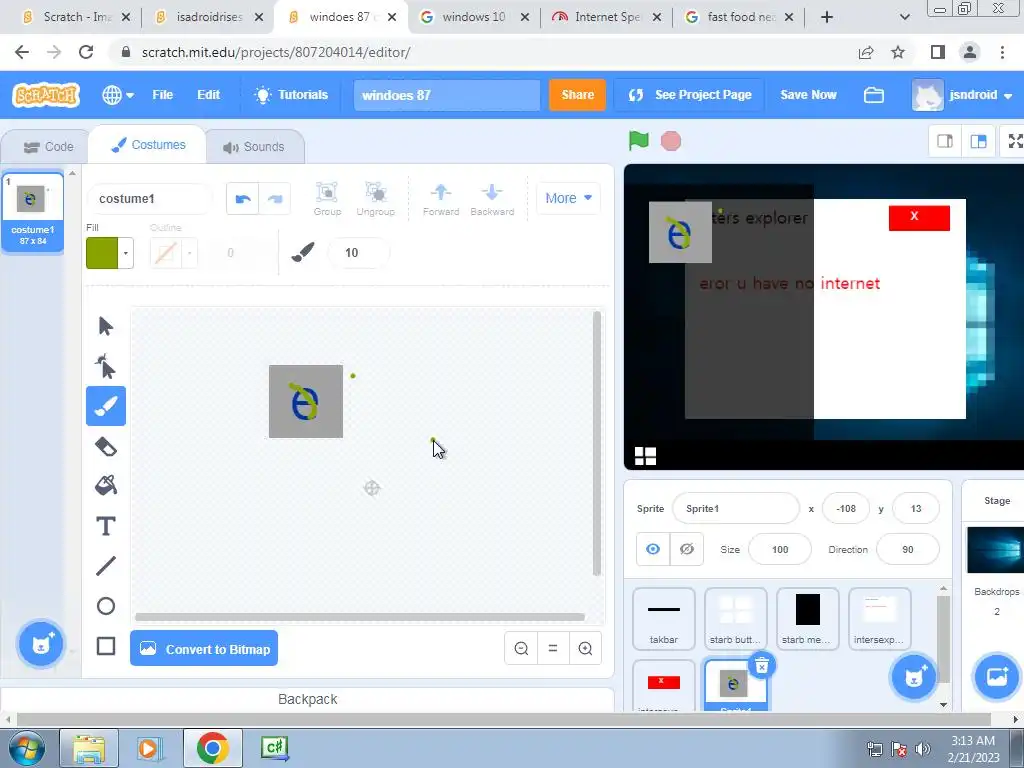The height and width of the screenshot is (768, 1024).
Task: Select the Brush tool in tool column
Action: (106, 406)
